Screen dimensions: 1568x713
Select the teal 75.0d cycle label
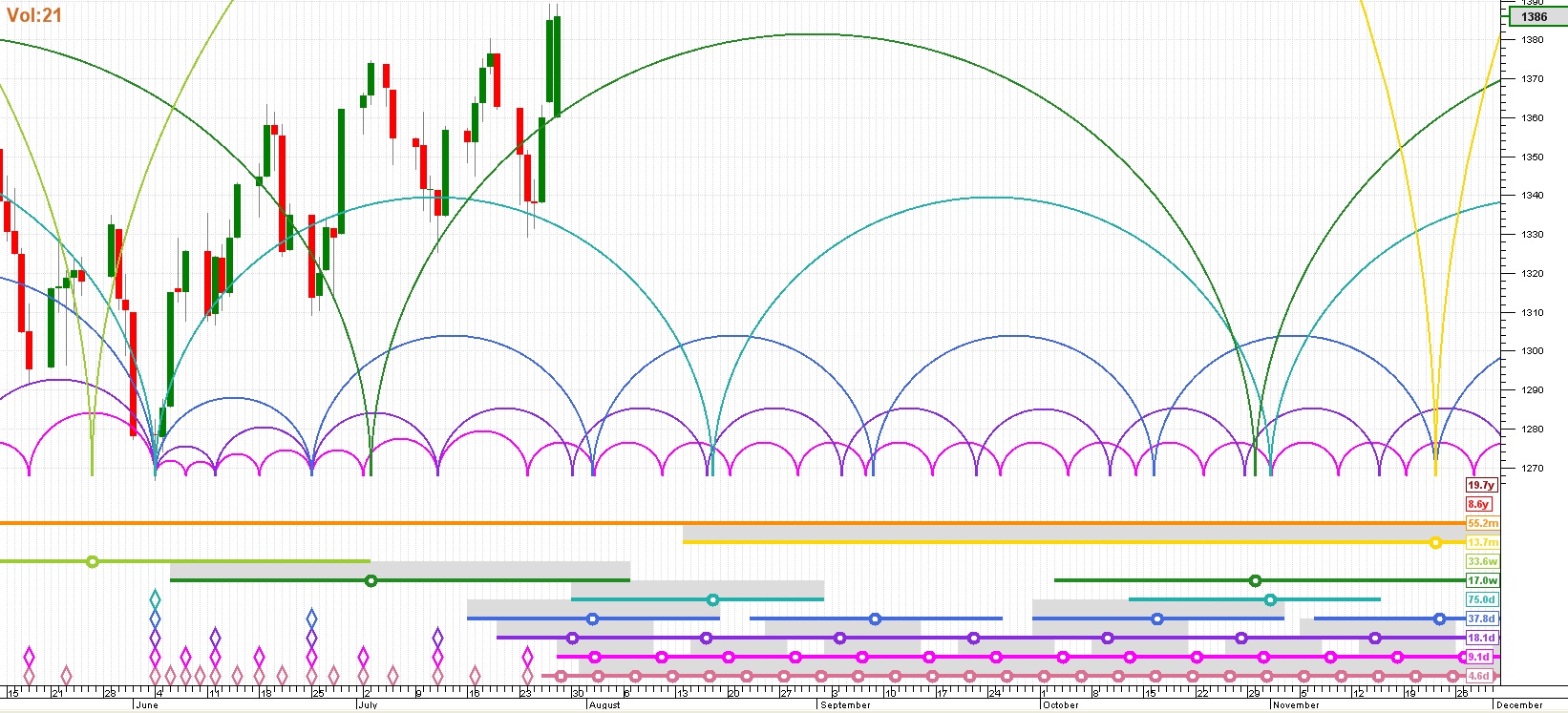[1482, 600]
